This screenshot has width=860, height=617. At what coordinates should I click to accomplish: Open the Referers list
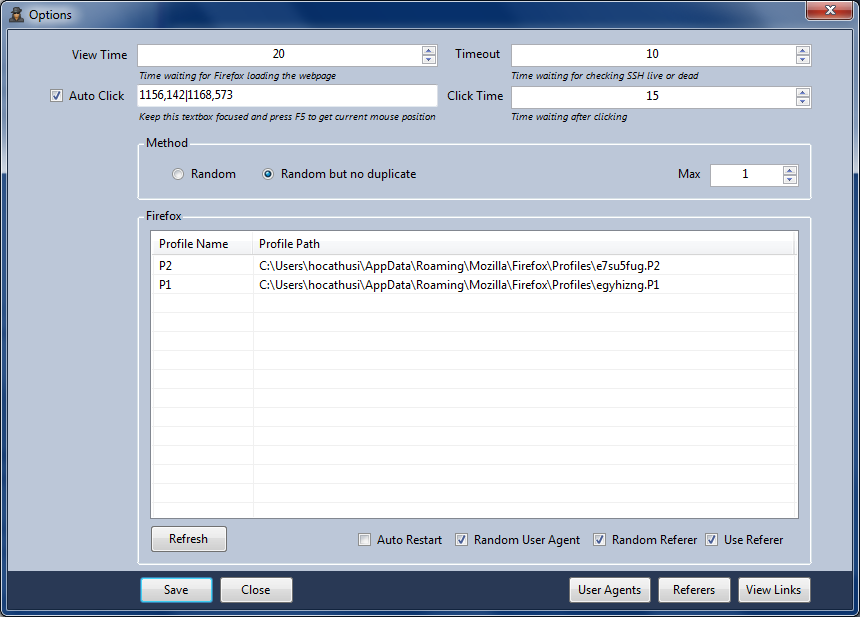pos(694,590)
